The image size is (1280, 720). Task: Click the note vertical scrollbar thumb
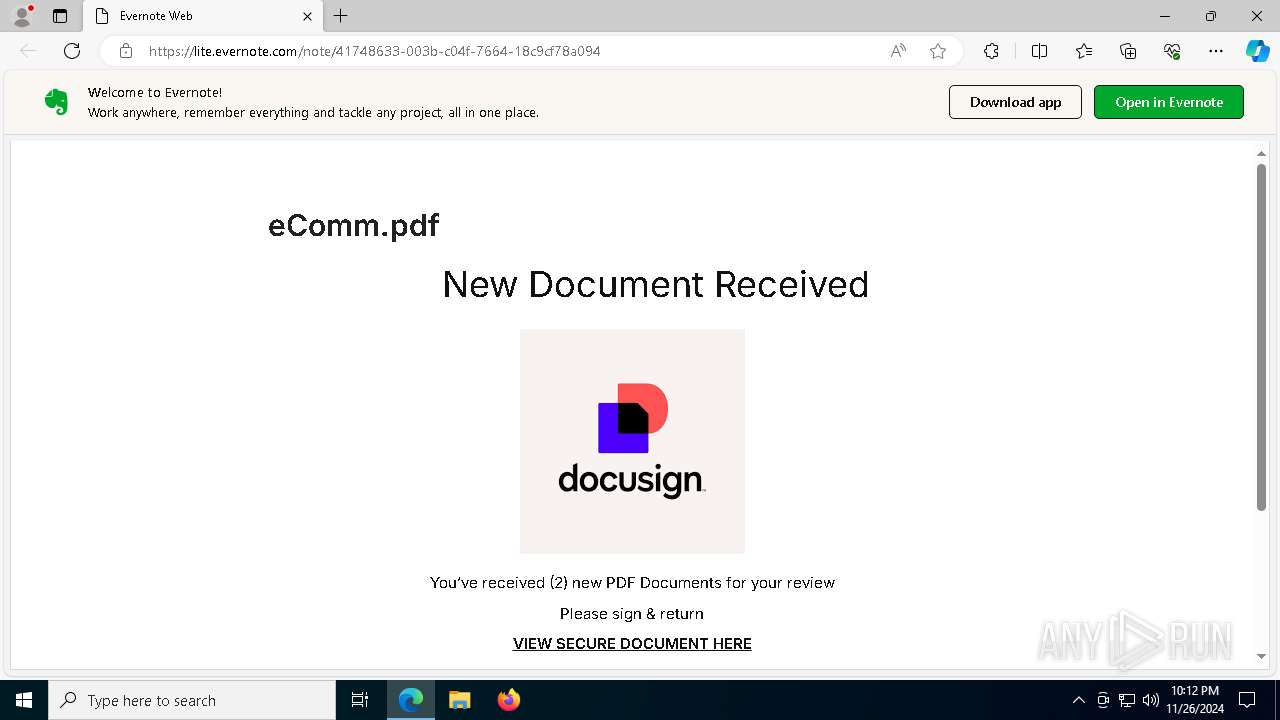pyautogui.click(x=1261, y=337)
